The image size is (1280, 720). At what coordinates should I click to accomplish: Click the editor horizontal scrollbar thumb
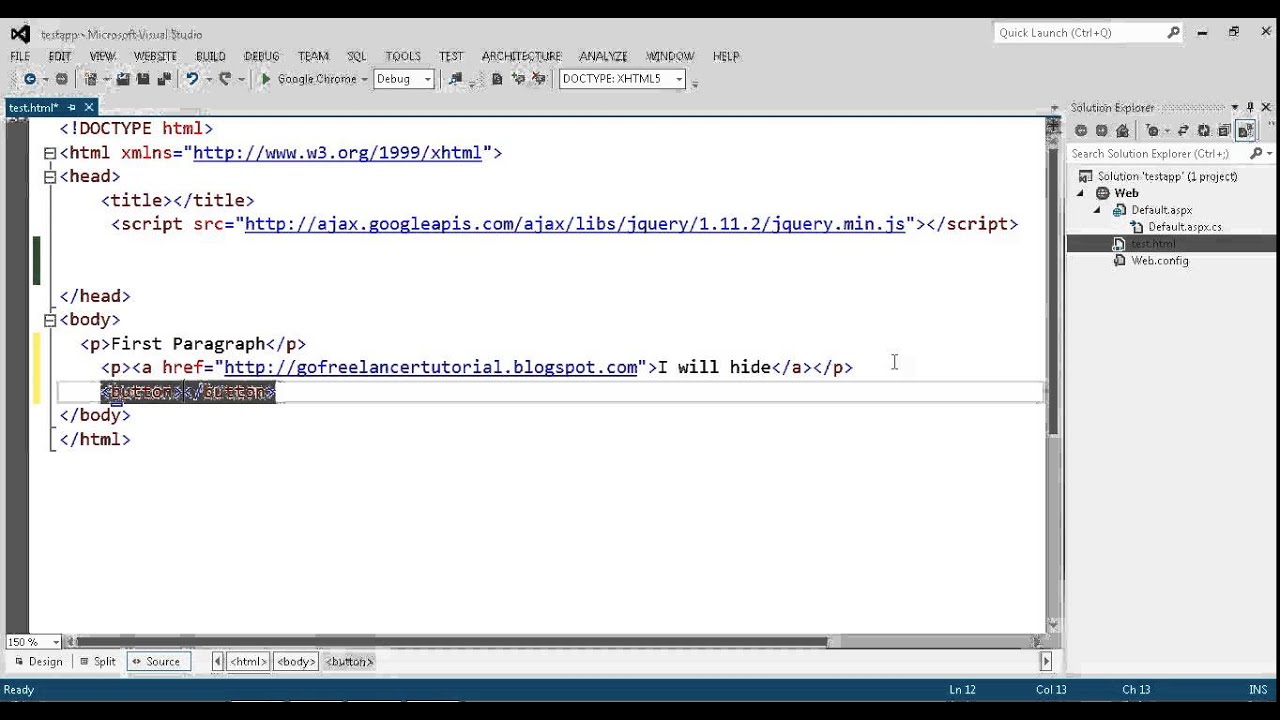[452, 642]
